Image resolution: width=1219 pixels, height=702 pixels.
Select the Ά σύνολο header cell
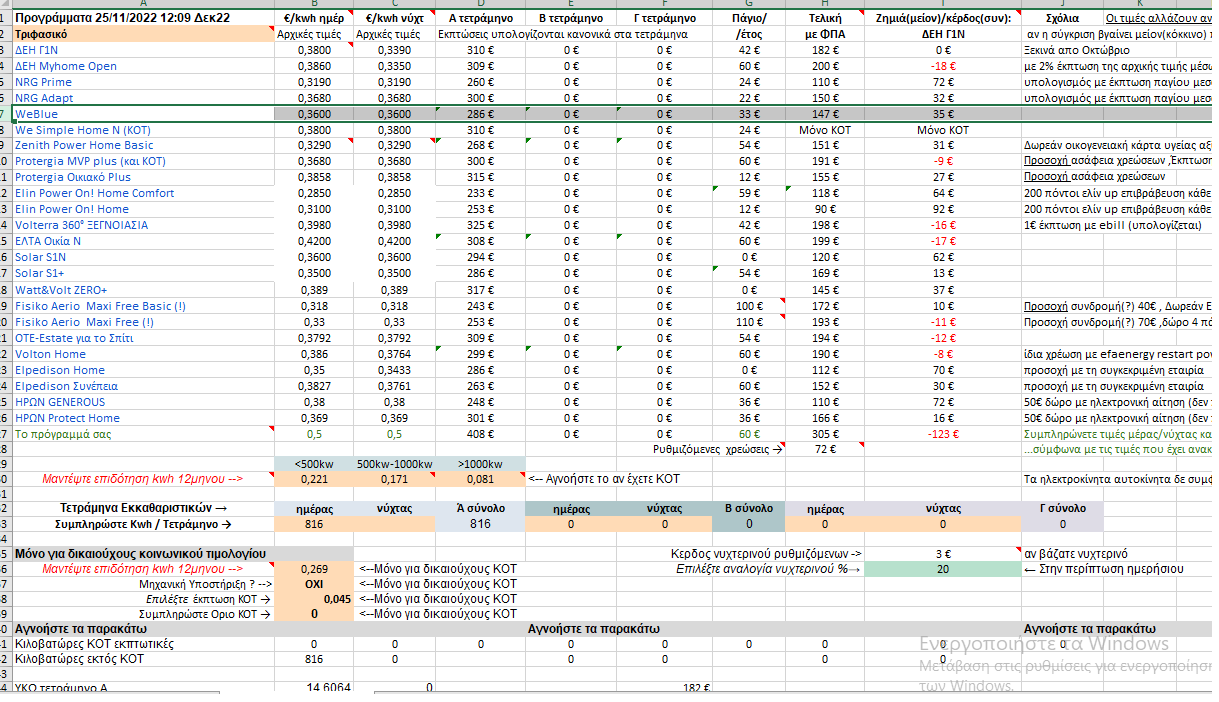(480, 508)
